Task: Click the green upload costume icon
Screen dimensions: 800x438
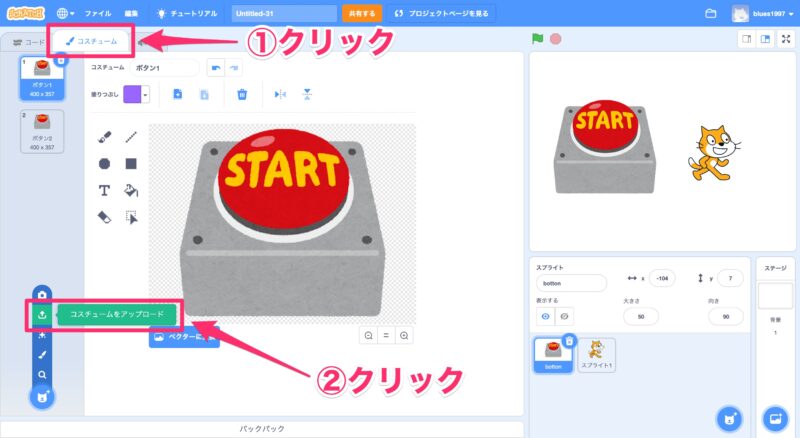Action: tap(42, 314)
